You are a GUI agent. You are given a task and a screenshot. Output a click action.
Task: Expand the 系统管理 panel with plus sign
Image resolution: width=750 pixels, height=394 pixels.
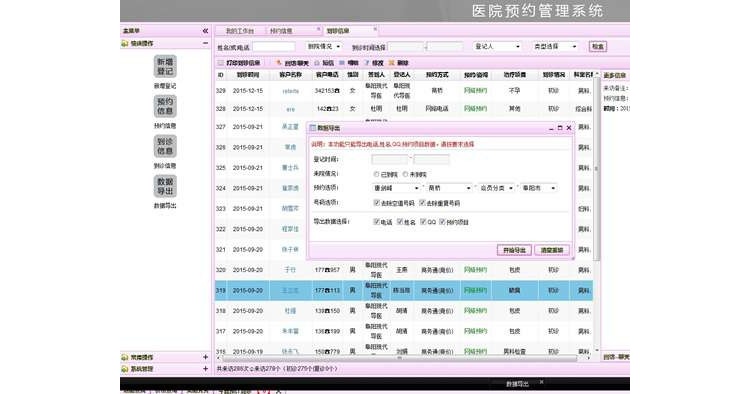click(x=205, y=369)
